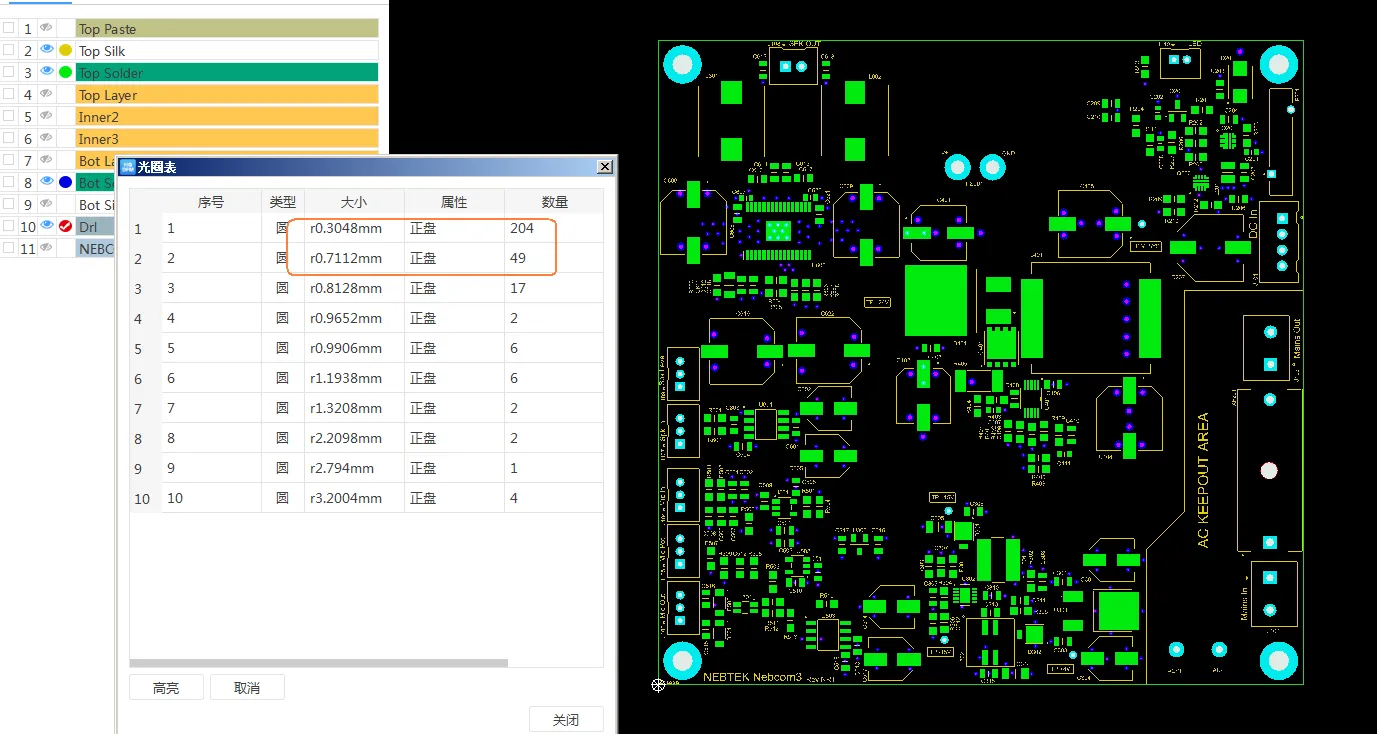
Task: Open the green color dot of Top Solder
Action: coord(66,72)
